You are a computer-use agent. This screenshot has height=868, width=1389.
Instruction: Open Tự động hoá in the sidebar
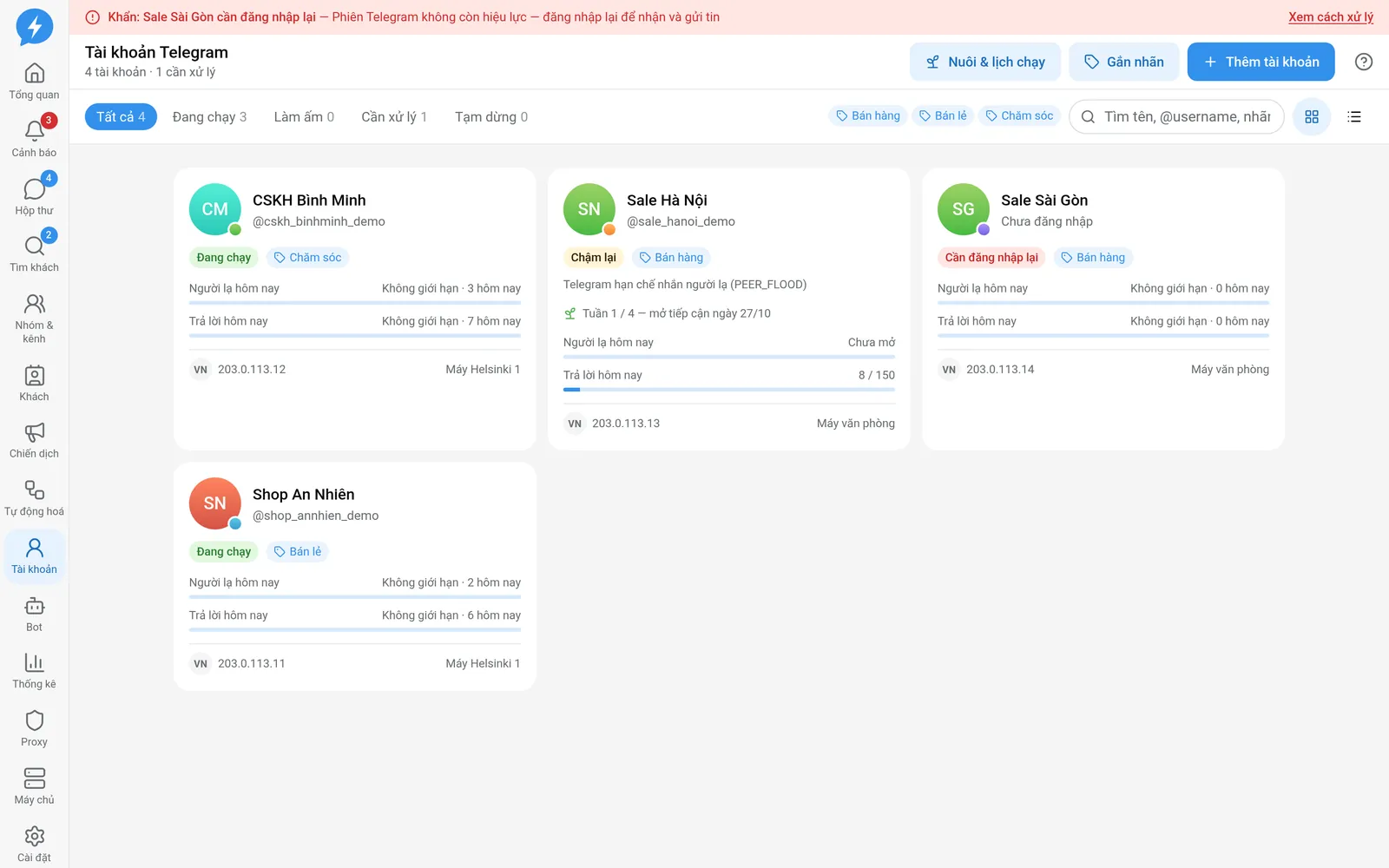pyautogui.click(x=35, y=499)
